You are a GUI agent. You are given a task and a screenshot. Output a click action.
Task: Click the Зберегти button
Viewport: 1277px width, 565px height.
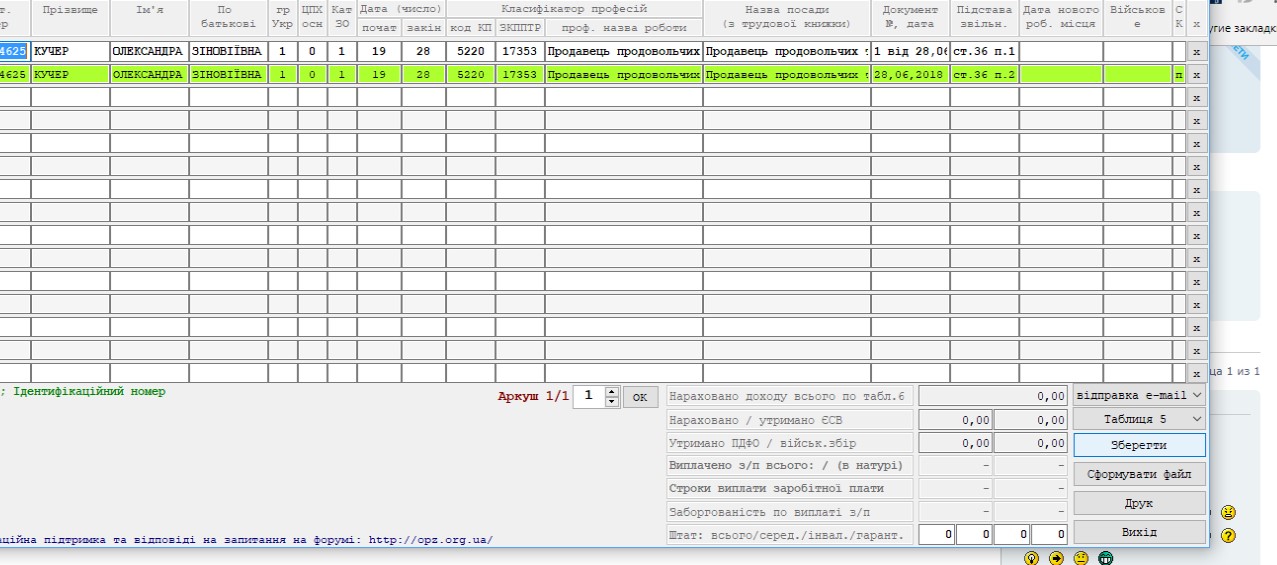pyautogui.click(x=1139, y=445)
